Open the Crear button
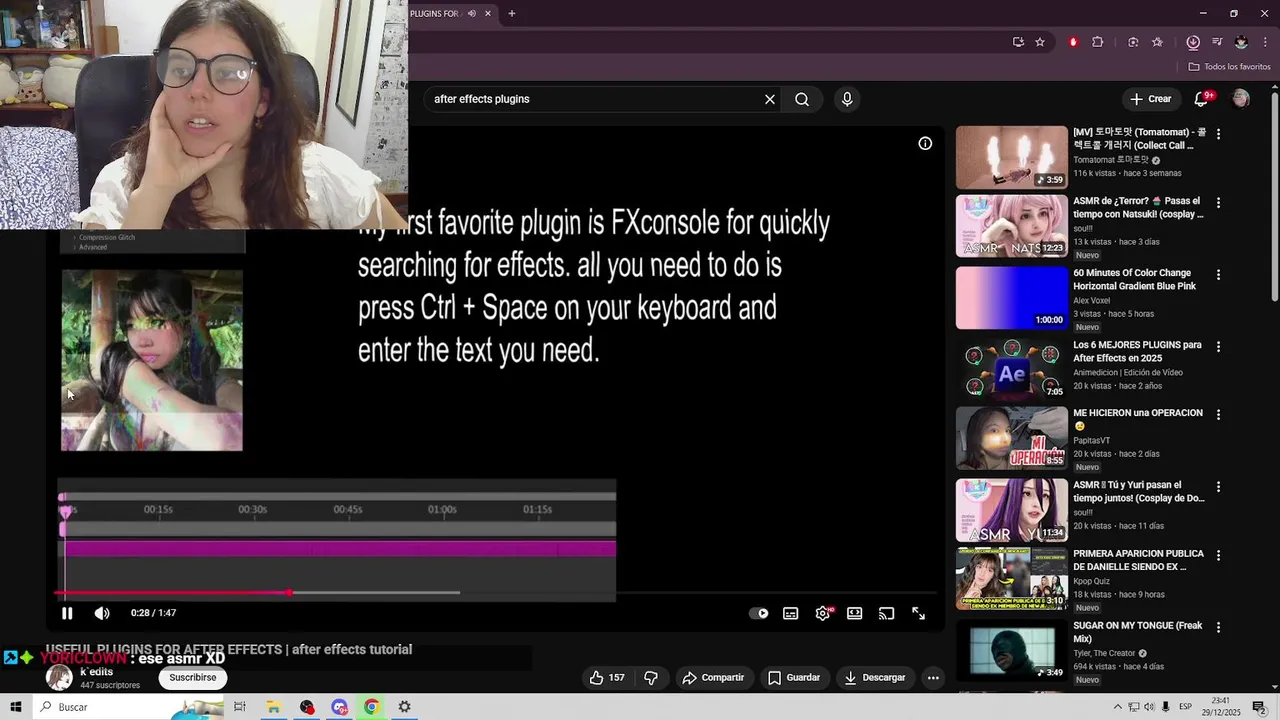This screenshot has width=1280, height=720. pyautogui.click(x=1151, y=99)
